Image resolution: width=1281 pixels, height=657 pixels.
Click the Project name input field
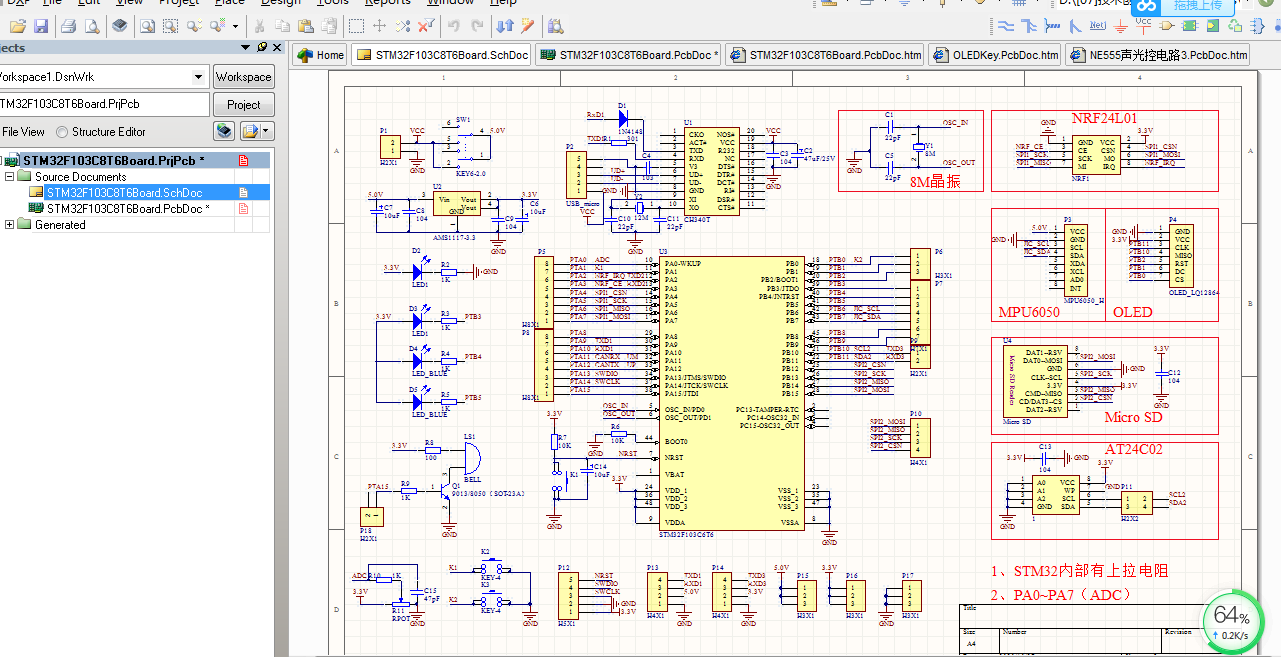[x=105, y=105]
